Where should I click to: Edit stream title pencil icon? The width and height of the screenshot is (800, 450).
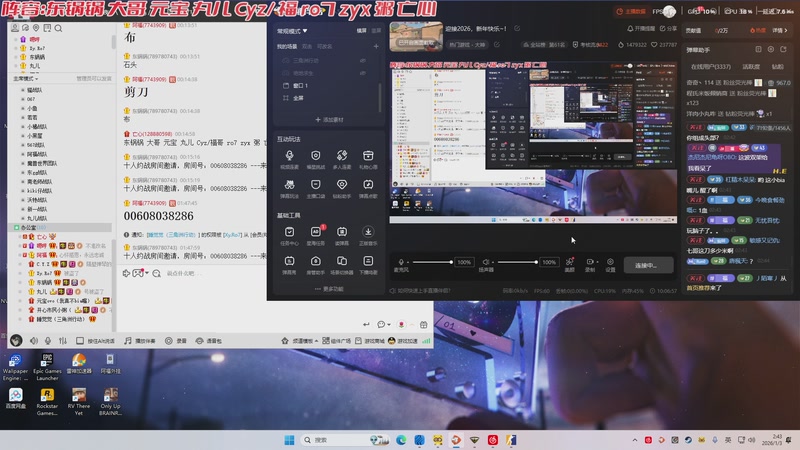click(x=517, y=29)
